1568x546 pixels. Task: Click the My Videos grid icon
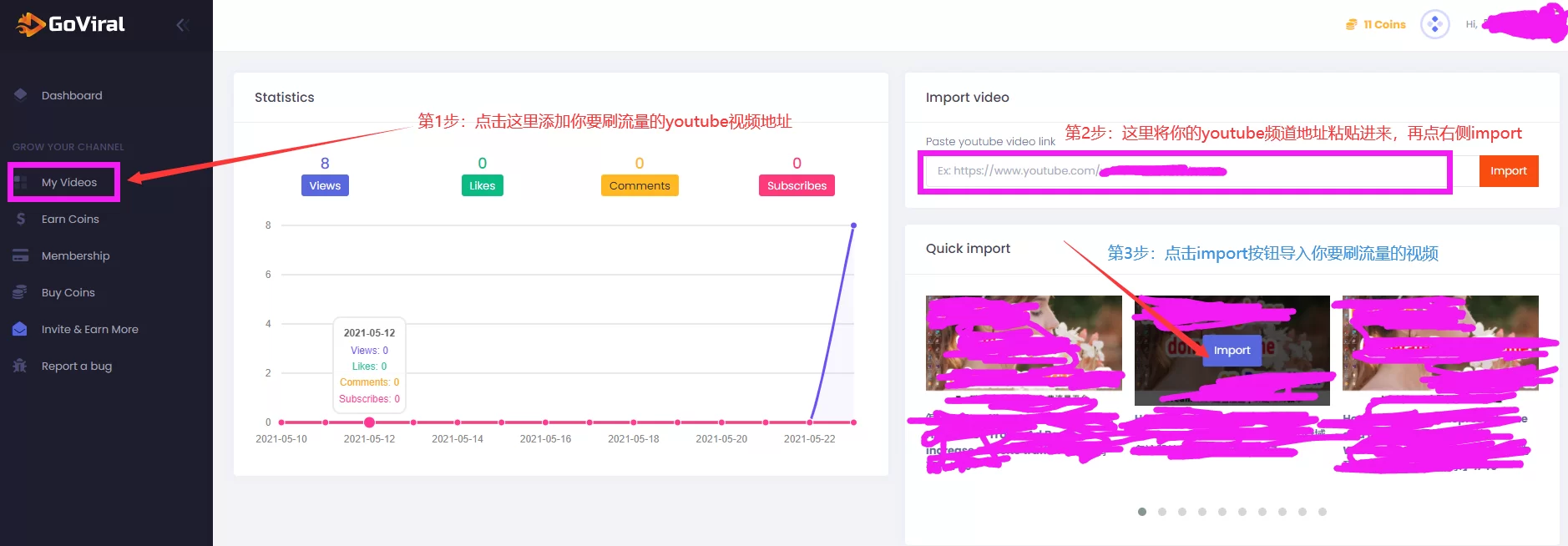[x=21, y=182]
